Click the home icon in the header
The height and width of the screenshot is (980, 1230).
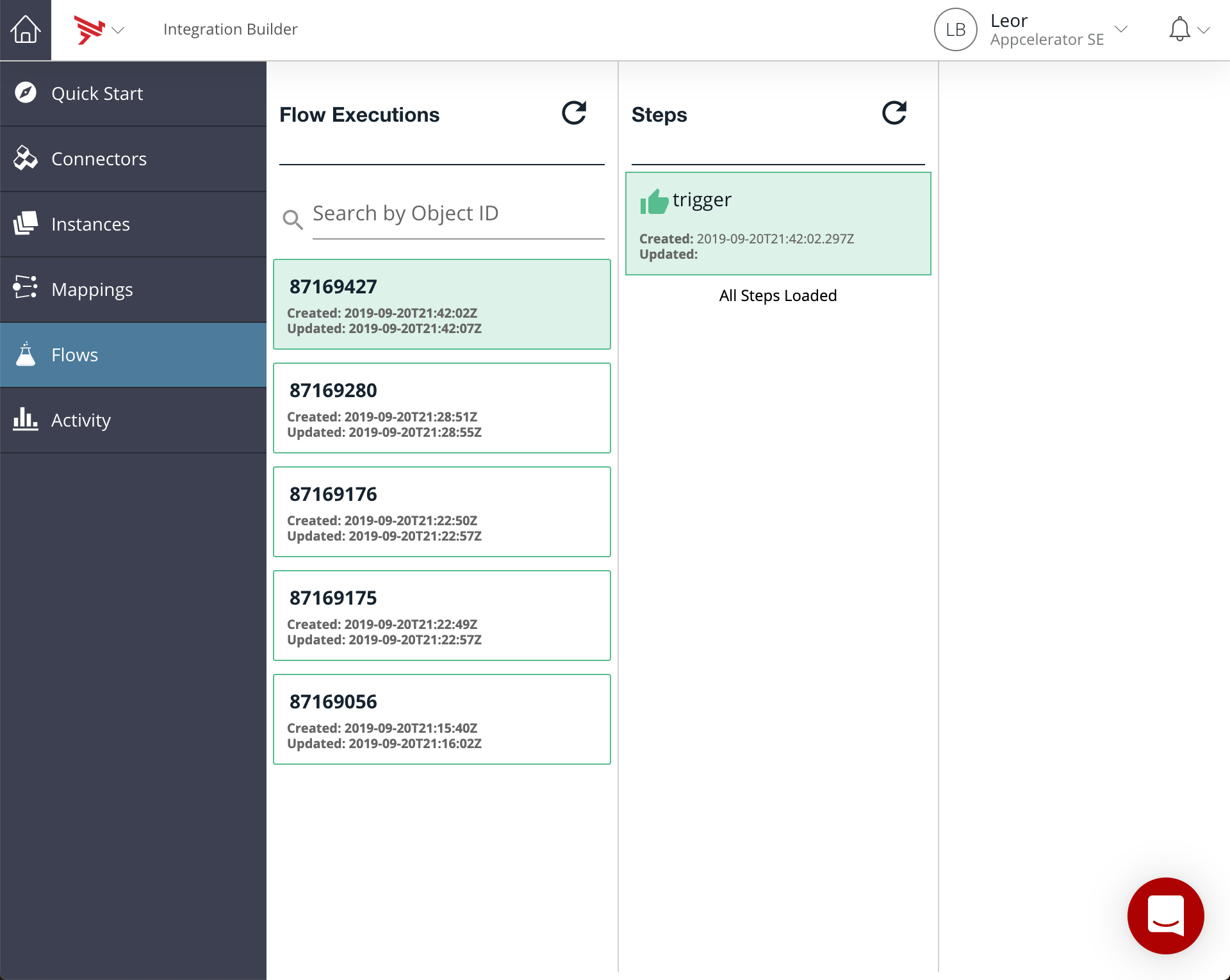pos(26,29)
